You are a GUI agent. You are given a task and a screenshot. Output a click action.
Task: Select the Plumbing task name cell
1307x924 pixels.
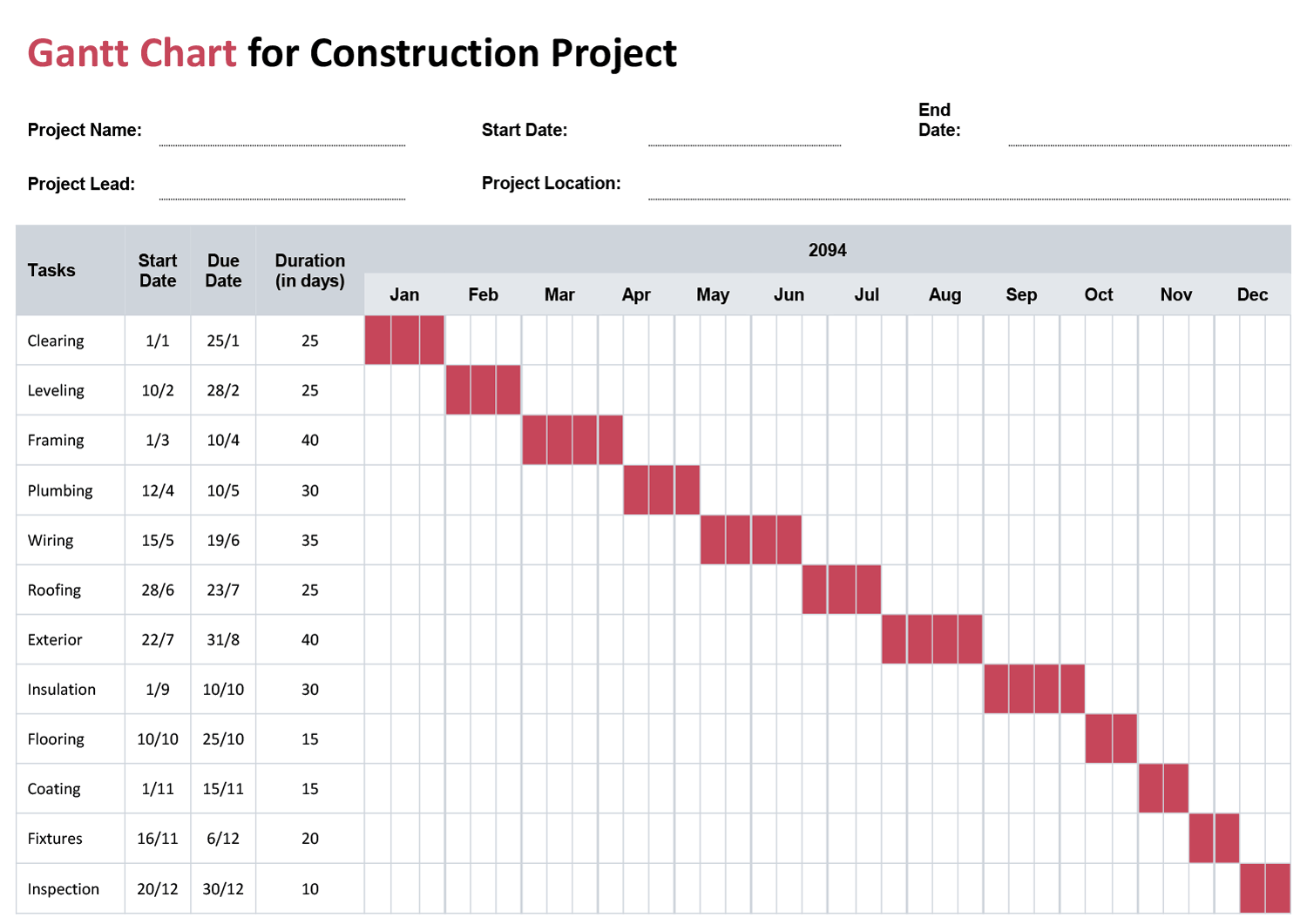point(60,490)
